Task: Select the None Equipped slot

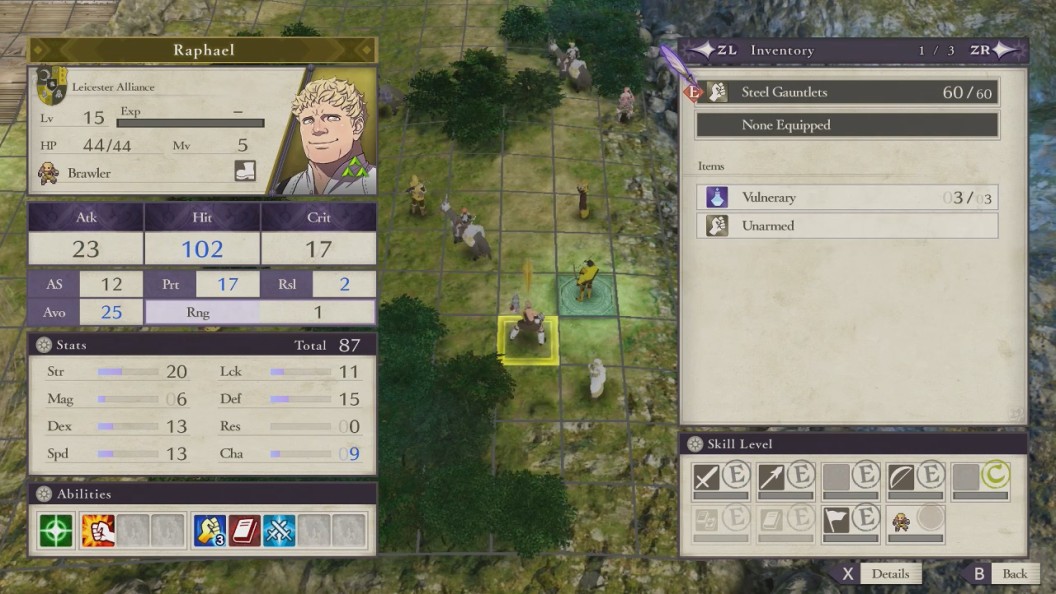Action: click(847, 125)
